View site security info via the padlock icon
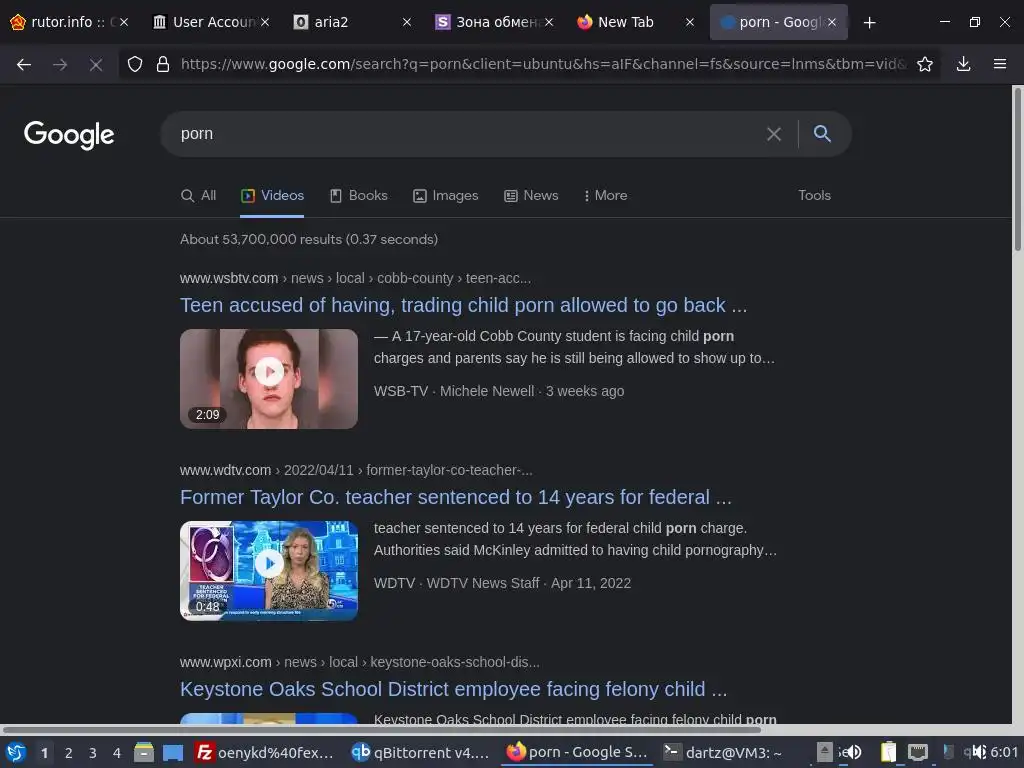This screenshot has width=1024, height=768. 163,64
